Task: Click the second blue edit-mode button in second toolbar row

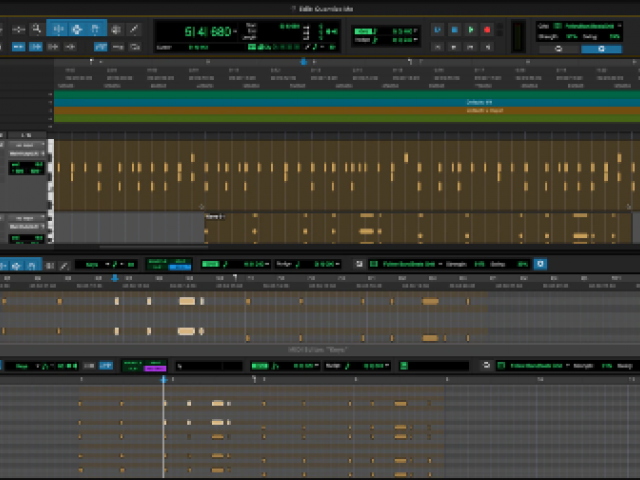Action: 36,47
